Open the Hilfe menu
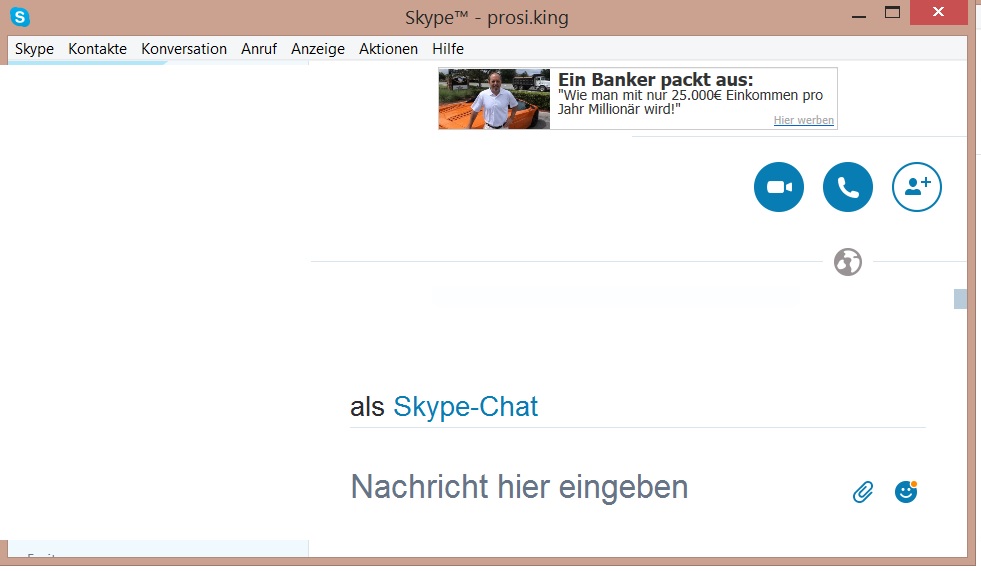 click(x=448, y=49)
